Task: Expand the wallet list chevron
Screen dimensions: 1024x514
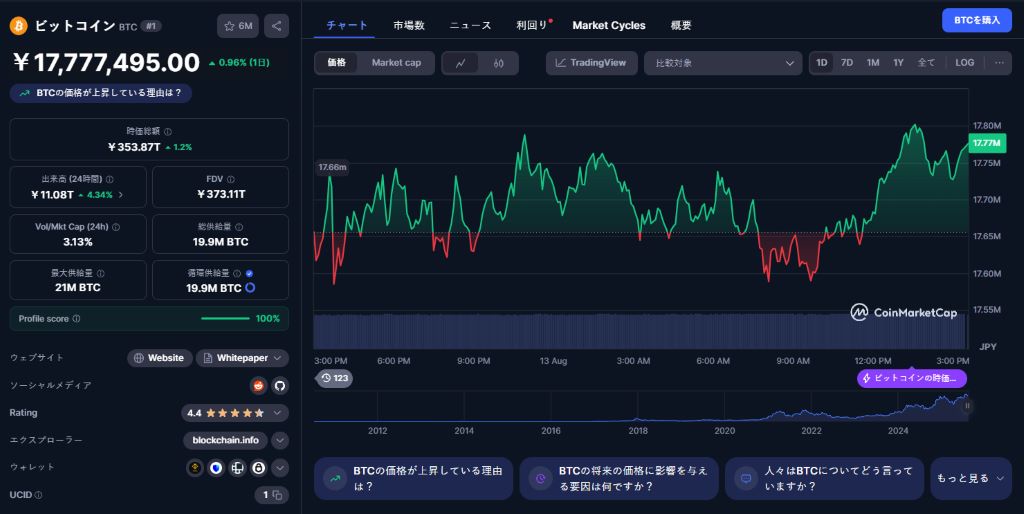Action: (280, 468)
